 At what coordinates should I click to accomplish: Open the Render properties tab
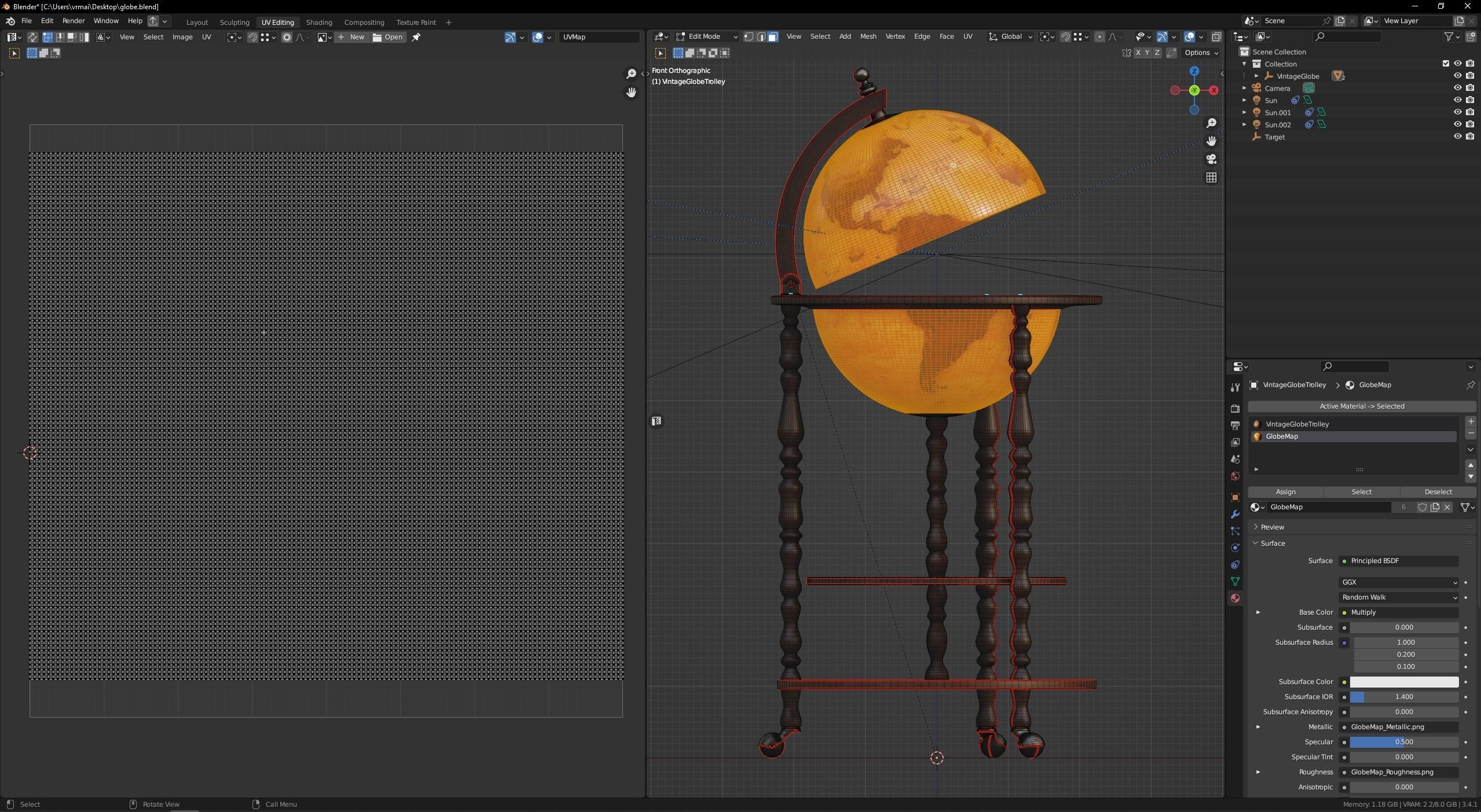pyautogui.click(x=1235, y=409)
